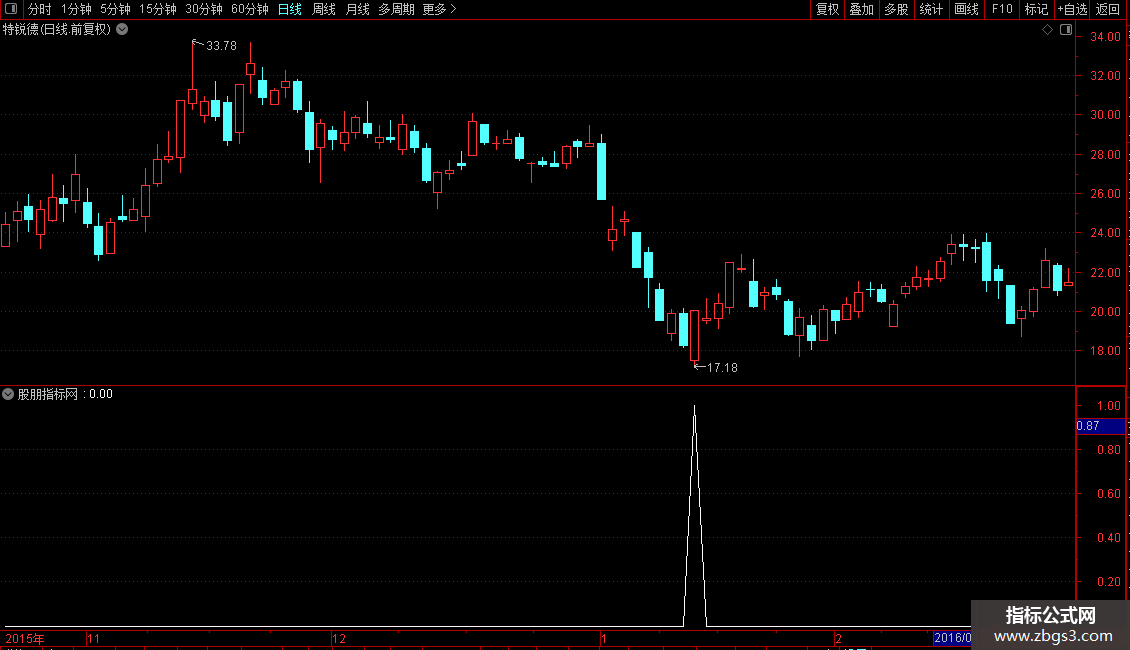The height and width of the screenshot is (650, 1130).
Task: Click the 统计 statistics button
Action: 931,9
